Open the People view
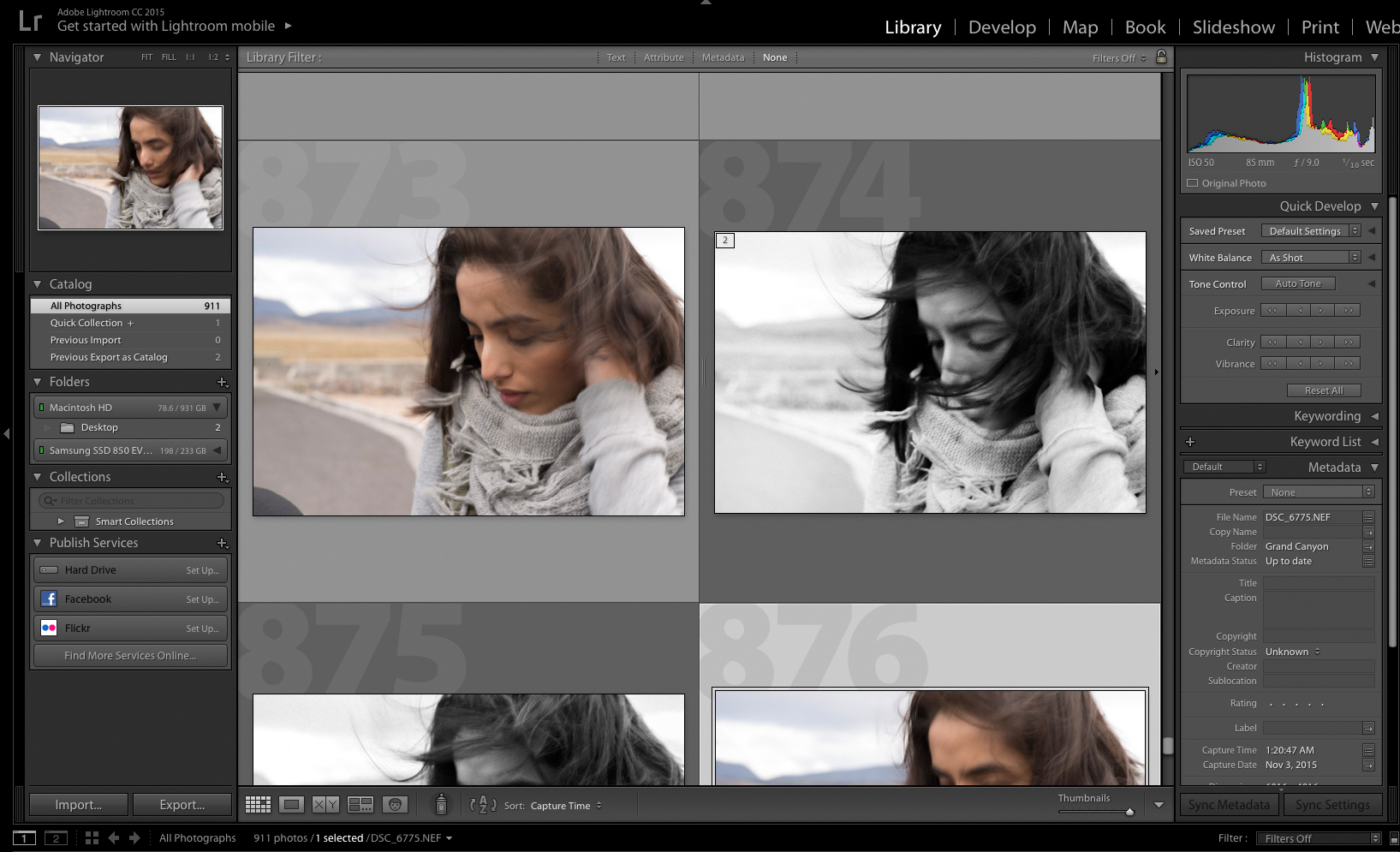 click(x=394, y=805)
